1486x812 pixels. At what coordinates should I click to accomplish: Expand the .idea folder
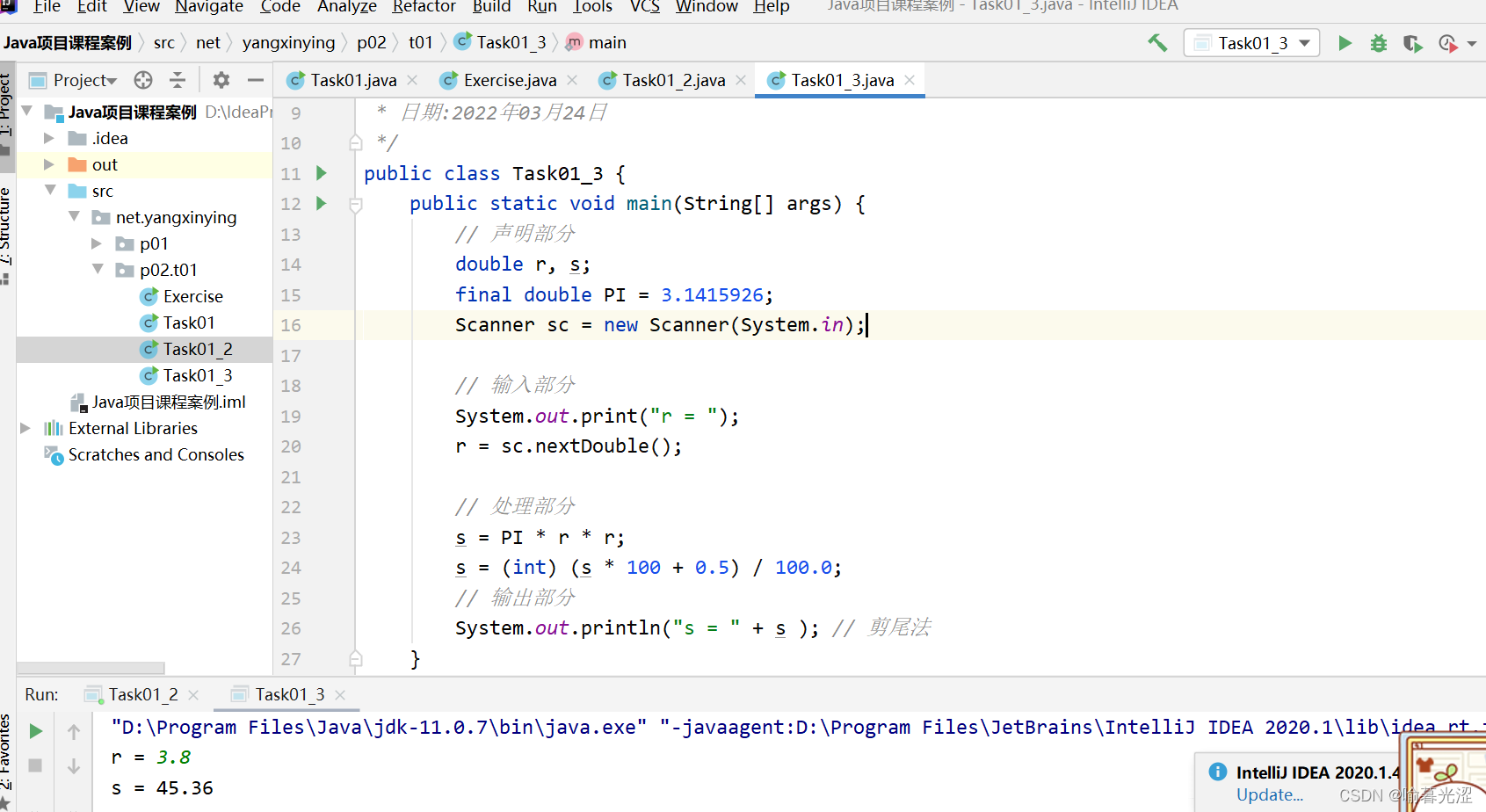[49, 138]
